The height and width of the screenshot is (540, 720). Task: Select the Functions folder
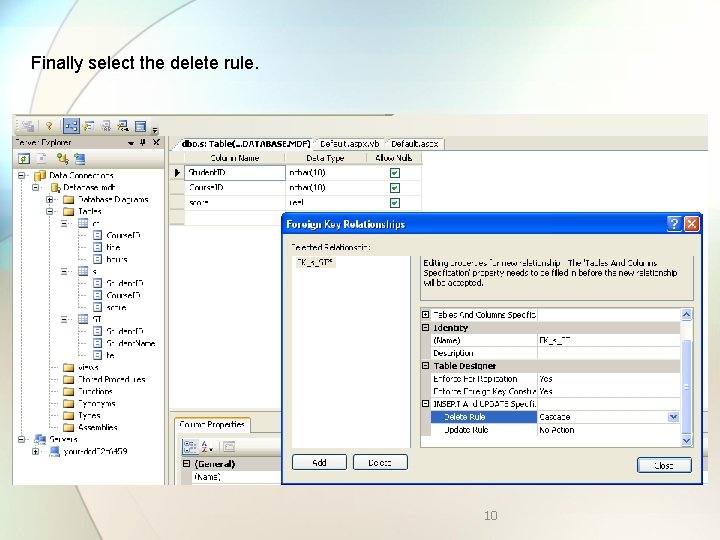click(x=88, y=391)
